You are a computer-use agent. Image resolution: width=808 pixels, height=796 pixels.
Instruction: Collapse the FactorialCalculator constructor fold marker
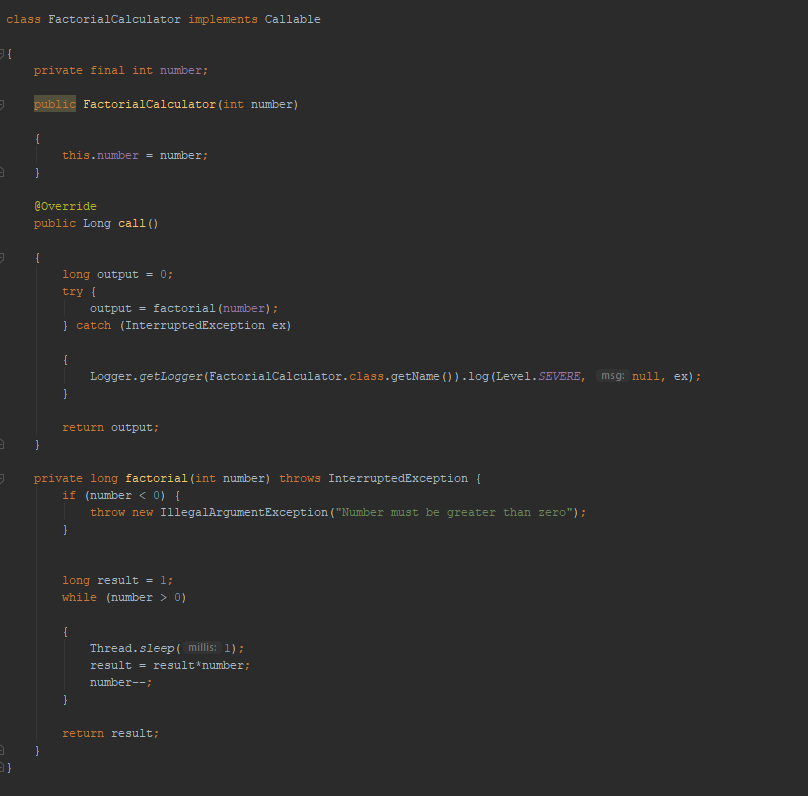(x=5, y=103)
